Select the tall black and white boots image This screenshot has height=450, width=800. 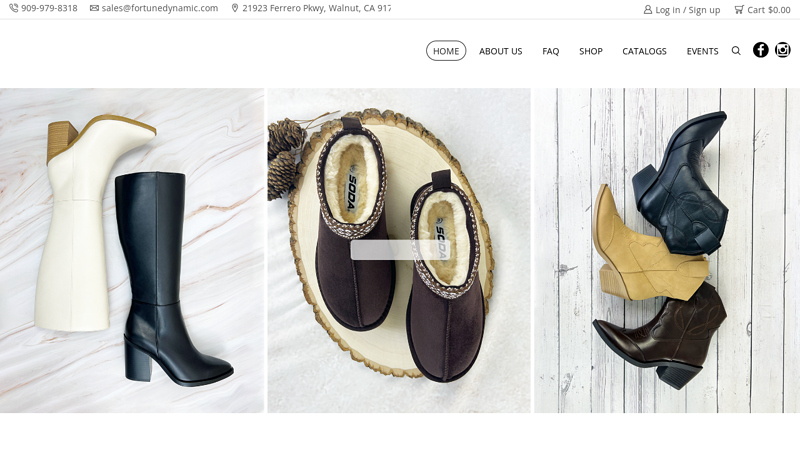point(132,250)
